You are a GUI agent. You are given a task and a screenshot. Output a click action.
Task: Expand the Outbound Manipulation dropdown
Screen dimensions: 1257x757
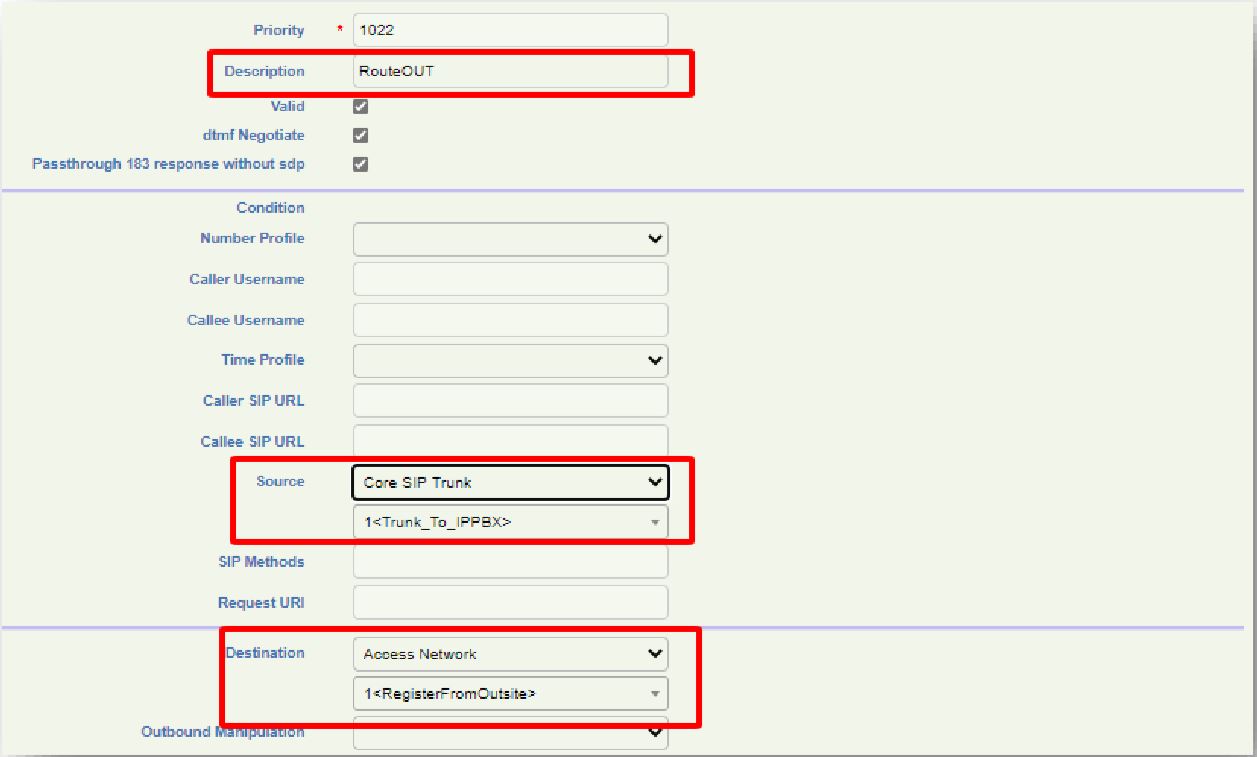tap(510, 733)
